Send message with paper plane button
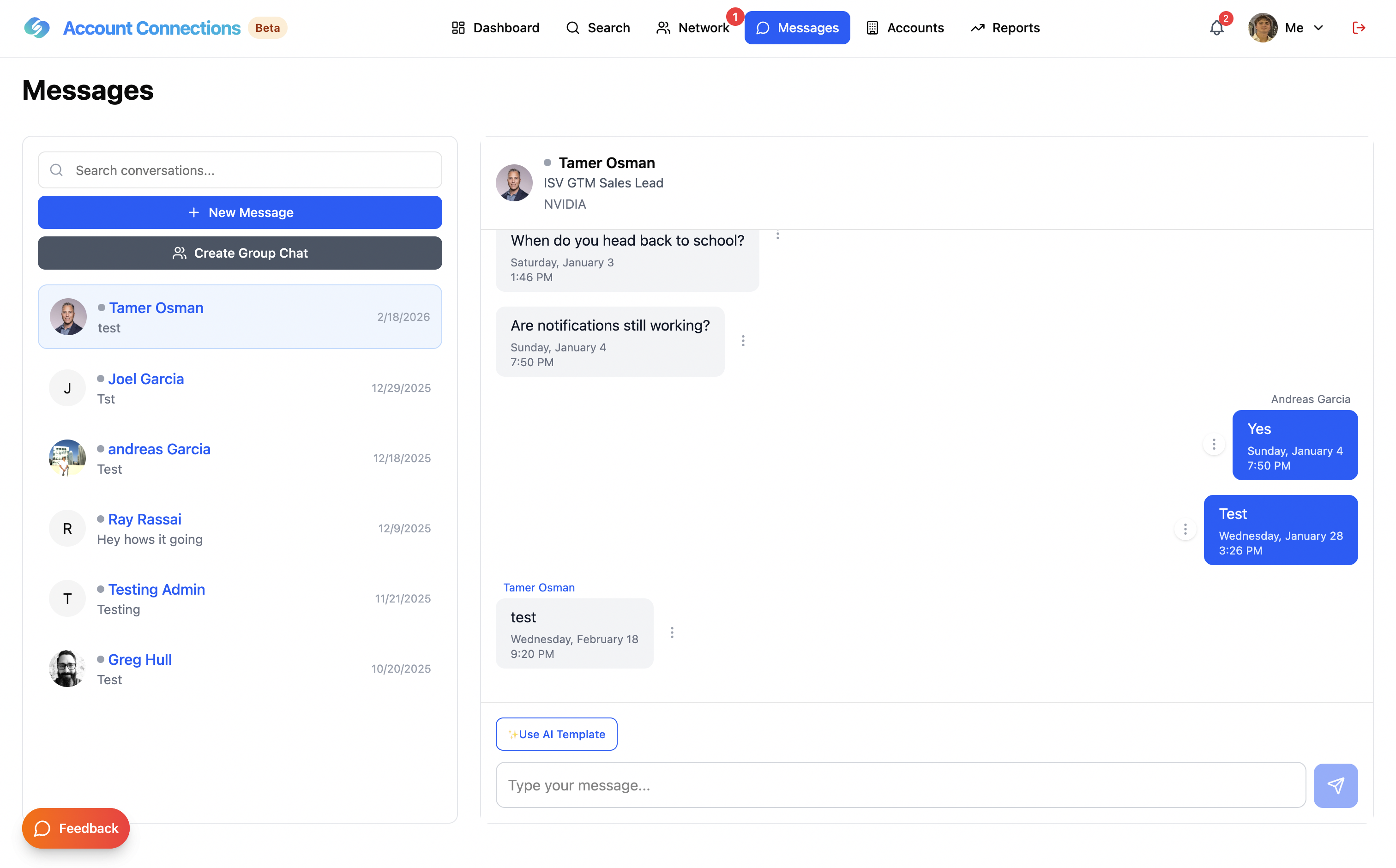 tap(1335, 785)
